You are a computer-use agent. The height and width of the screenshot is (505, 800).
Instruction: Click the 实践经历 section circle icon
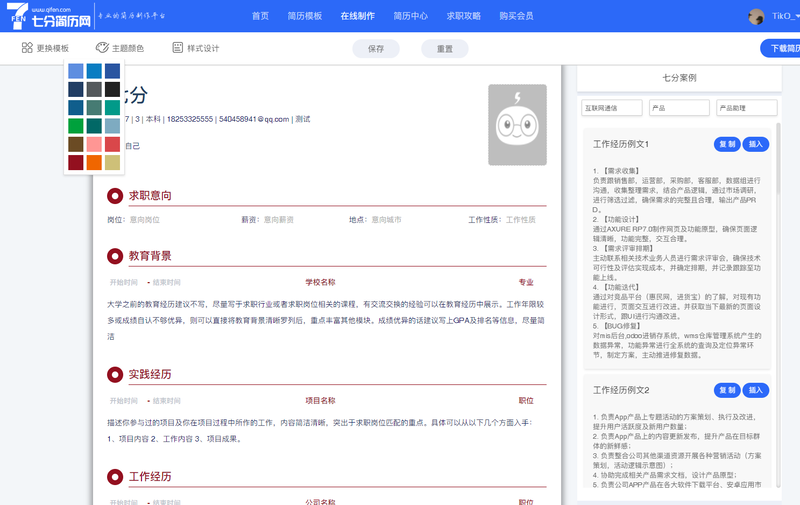pos(115,374)
